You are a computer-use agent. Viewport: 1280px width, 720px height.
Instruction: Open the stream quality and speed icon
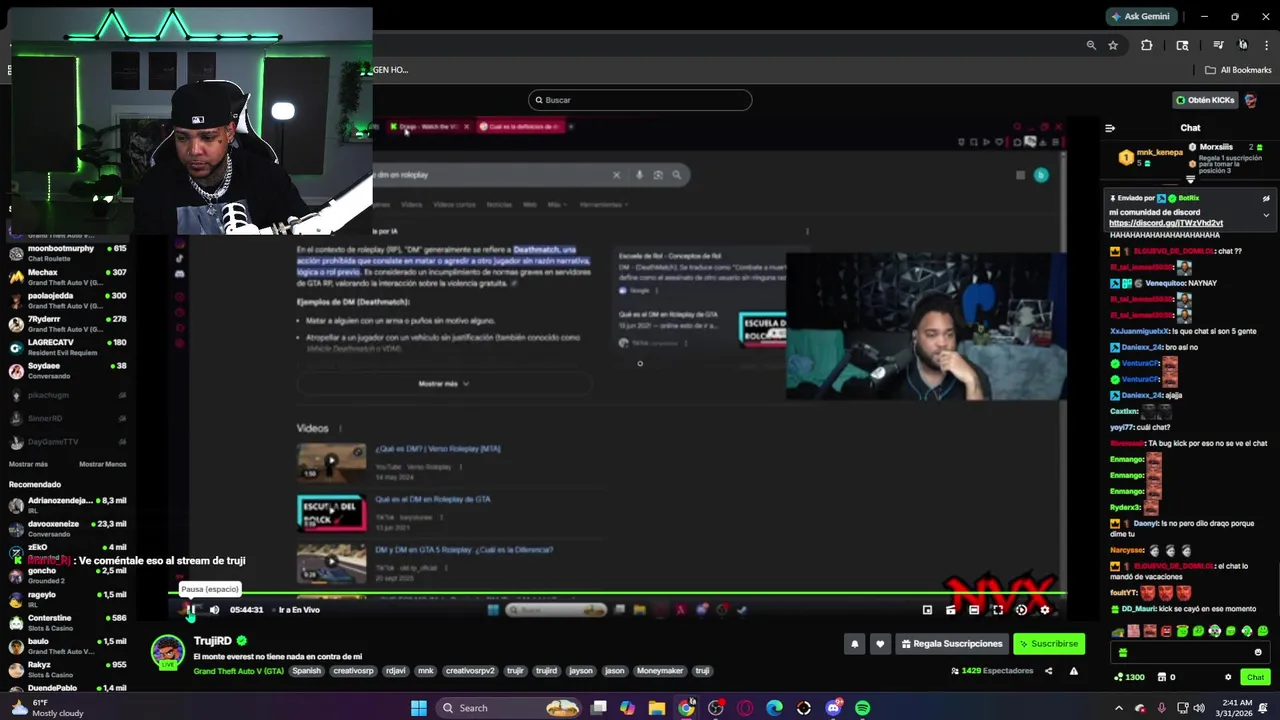click(1021, 610)
